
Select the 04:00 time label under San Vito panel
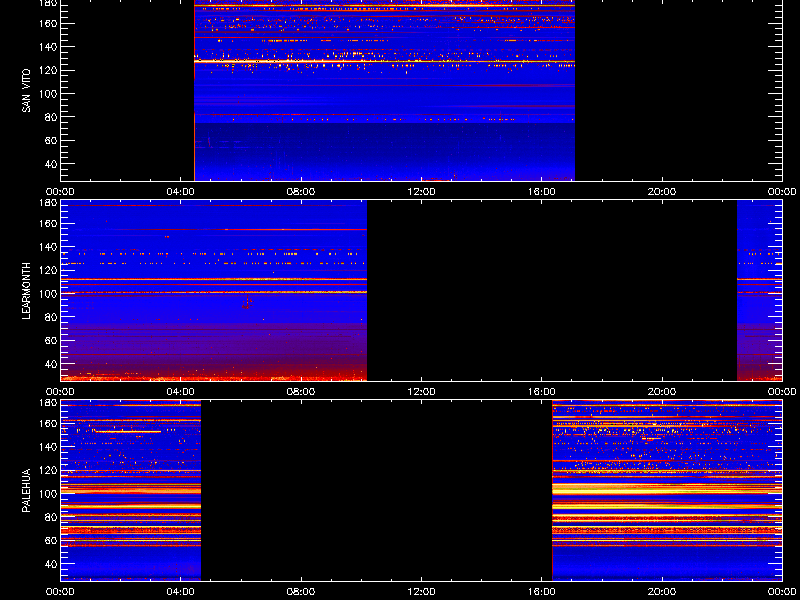181,192
